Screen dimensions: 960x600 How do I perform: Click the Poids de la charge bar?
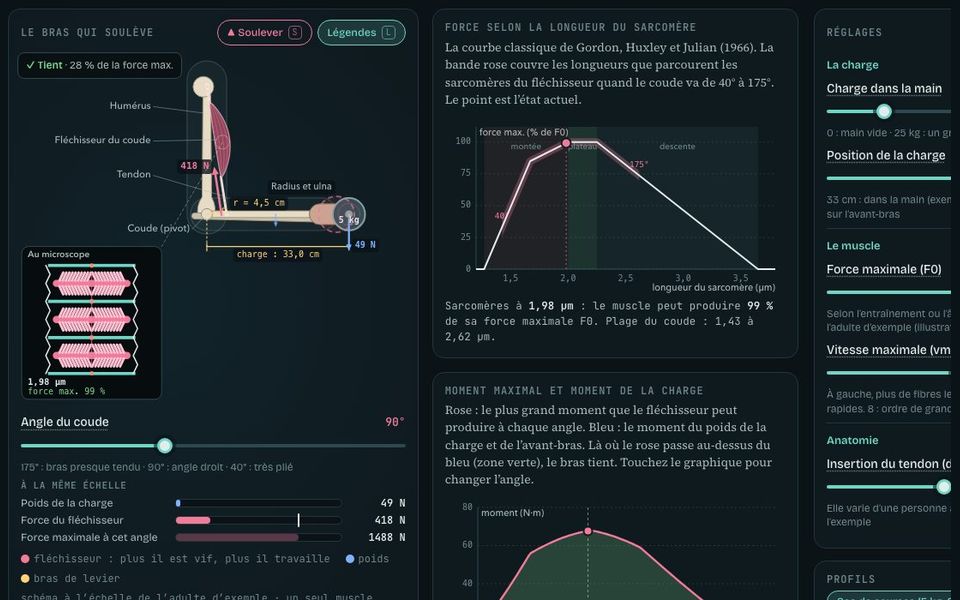pyautogui.click(x=258, y=503)
